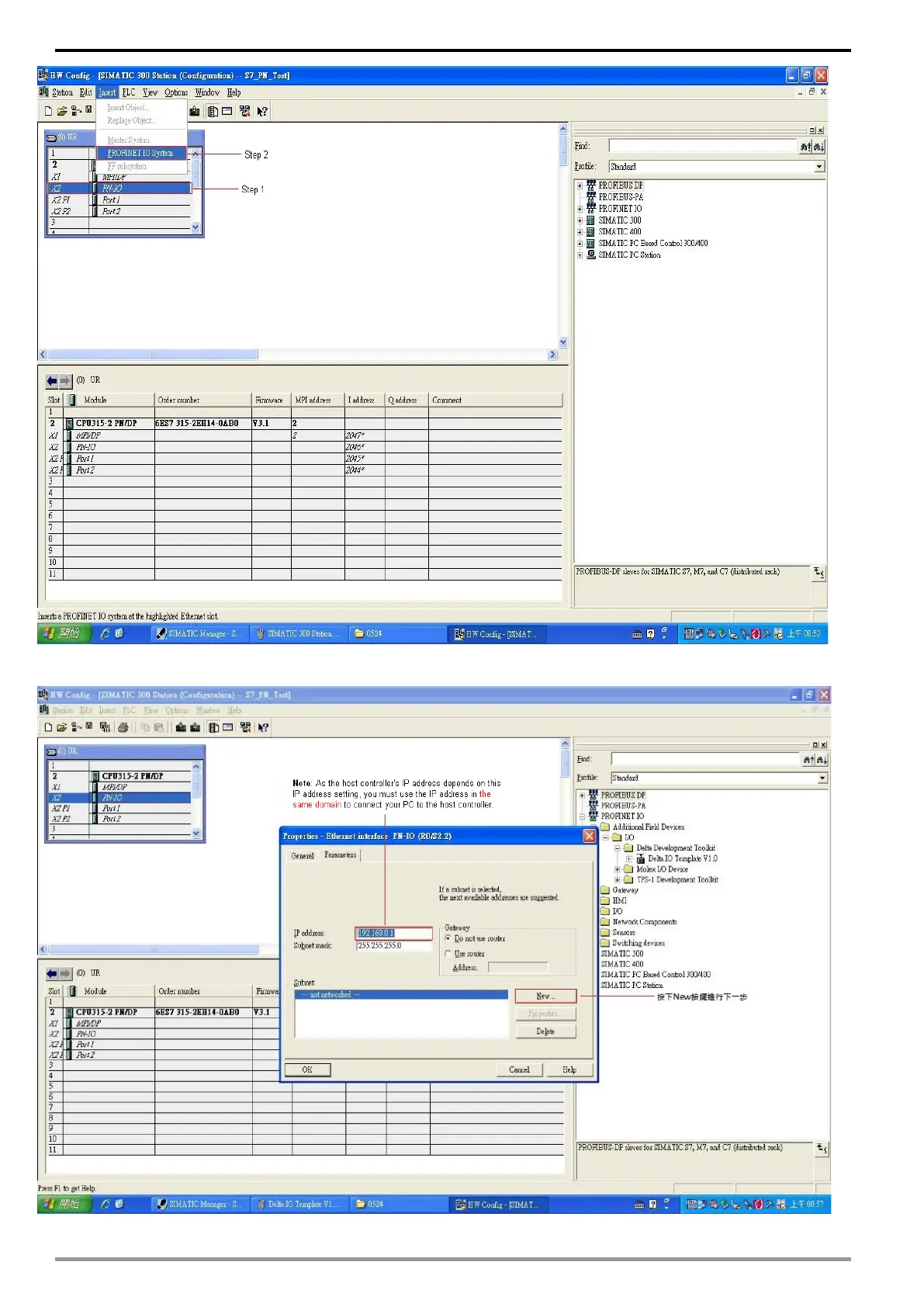Click Cancel button in Properties dialog
Image resolution: width=924 pixels, height=1307 pixels.
click(x=519, y=1070)
